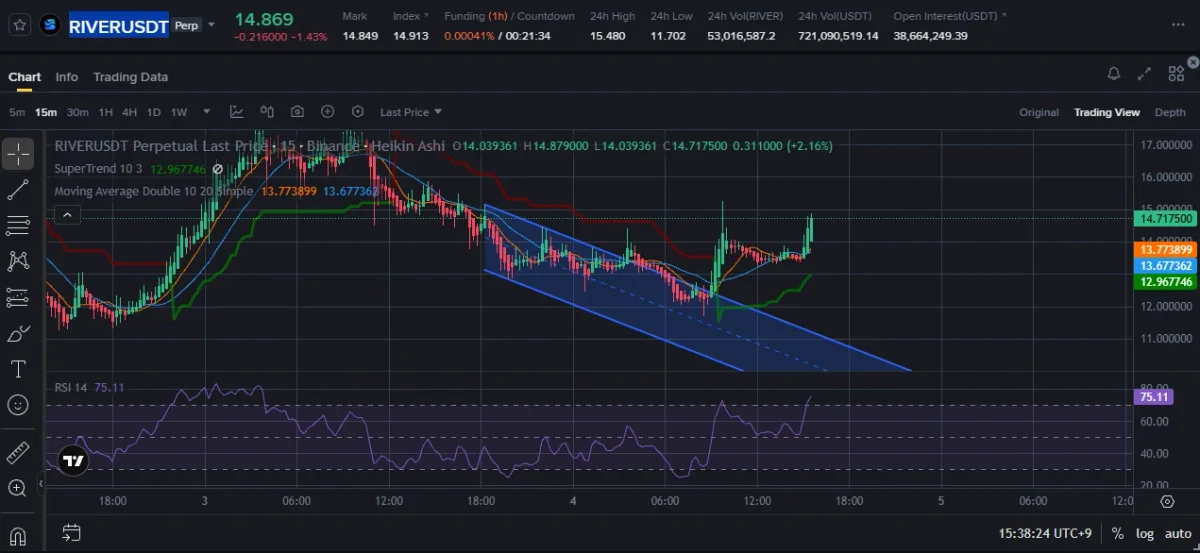The image size is (1200, 553).
Task: Select the trend line drawing tool
Action: (x=18, y=190)
